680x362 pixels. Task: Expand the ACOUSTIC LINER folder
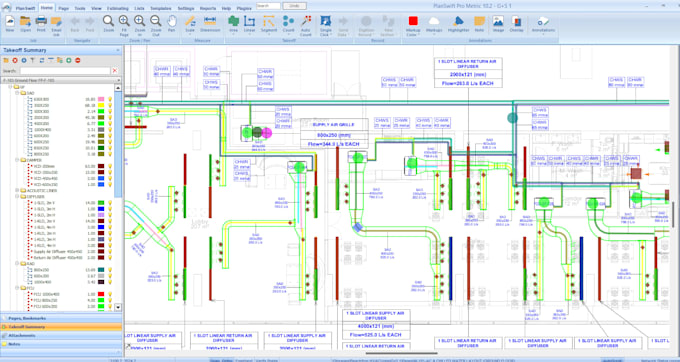17,190
